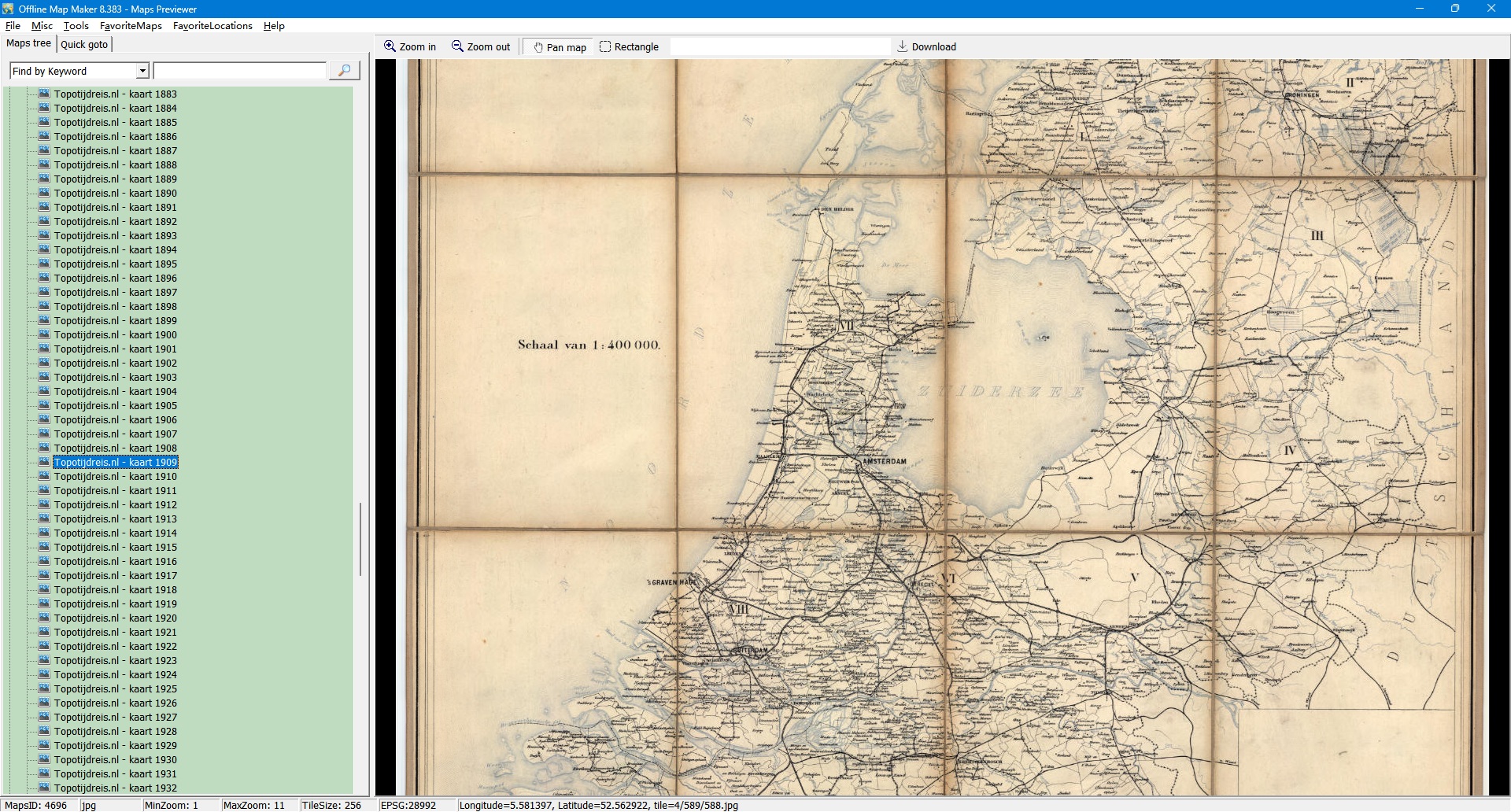Click the Zoom out magnifier icon
This screenshot has width=1511, height=812.
(x=457, y=46)
